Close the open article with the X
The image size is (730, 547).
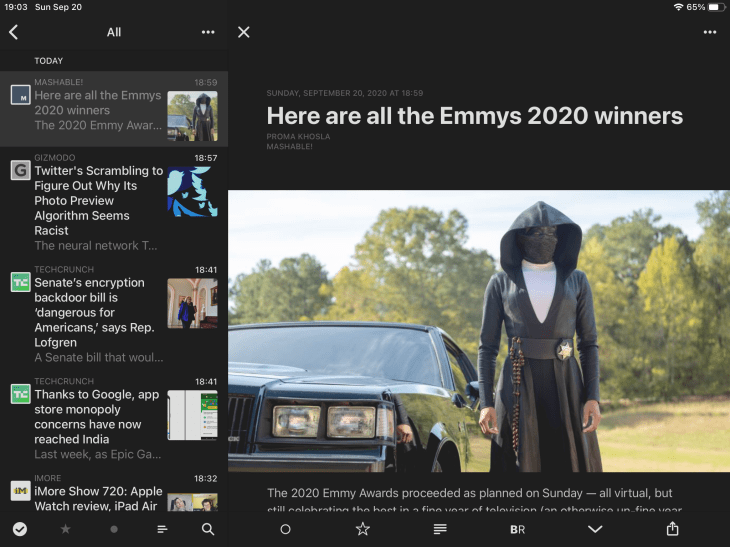(243, 32)
